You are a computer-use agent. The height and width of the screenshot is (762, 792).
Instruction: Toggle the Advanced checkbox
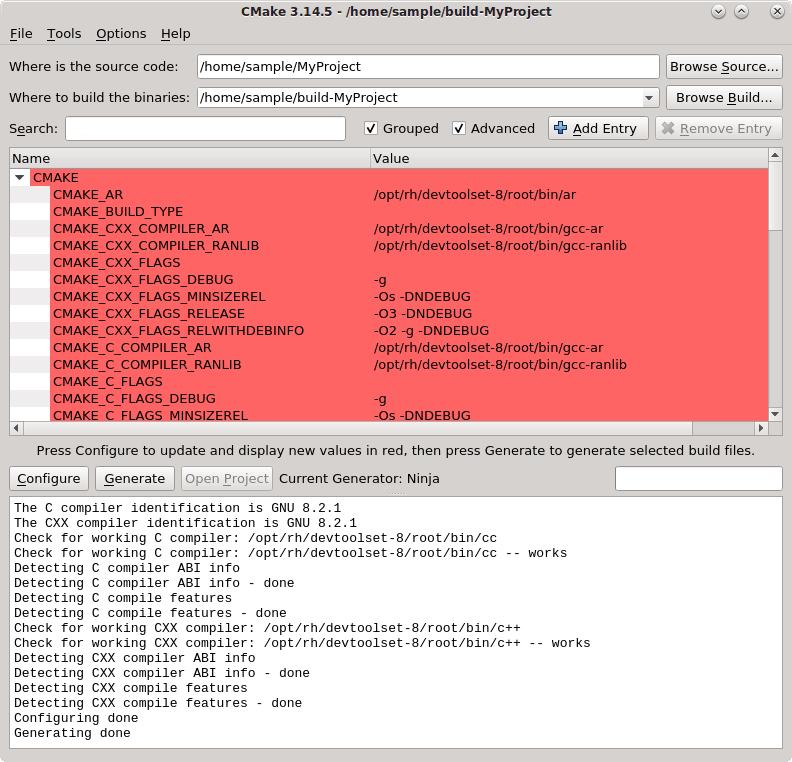pyautogui.click(x=459, y=128)
